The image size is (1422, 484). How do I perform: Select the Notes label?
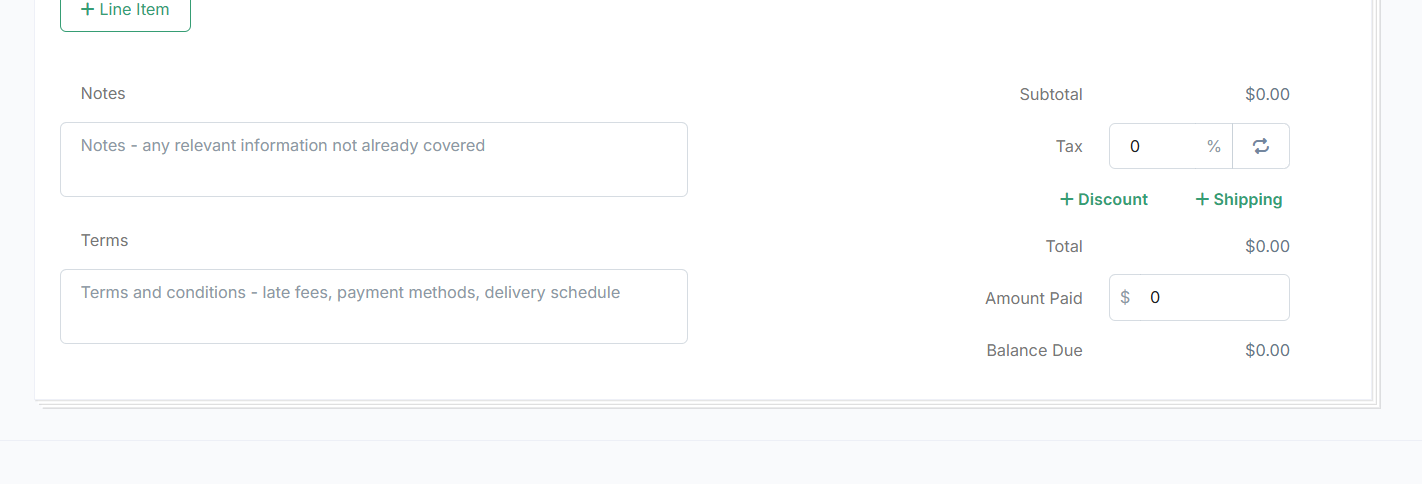103,93
